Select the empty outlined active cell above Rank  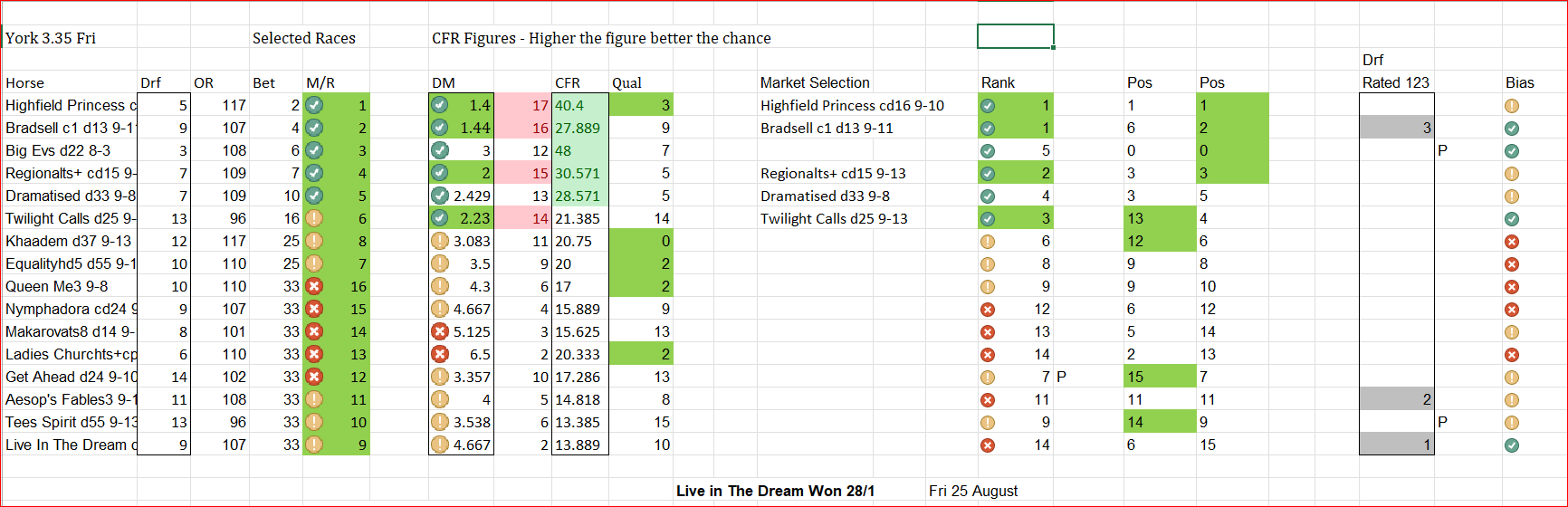tap(1015, 36)
